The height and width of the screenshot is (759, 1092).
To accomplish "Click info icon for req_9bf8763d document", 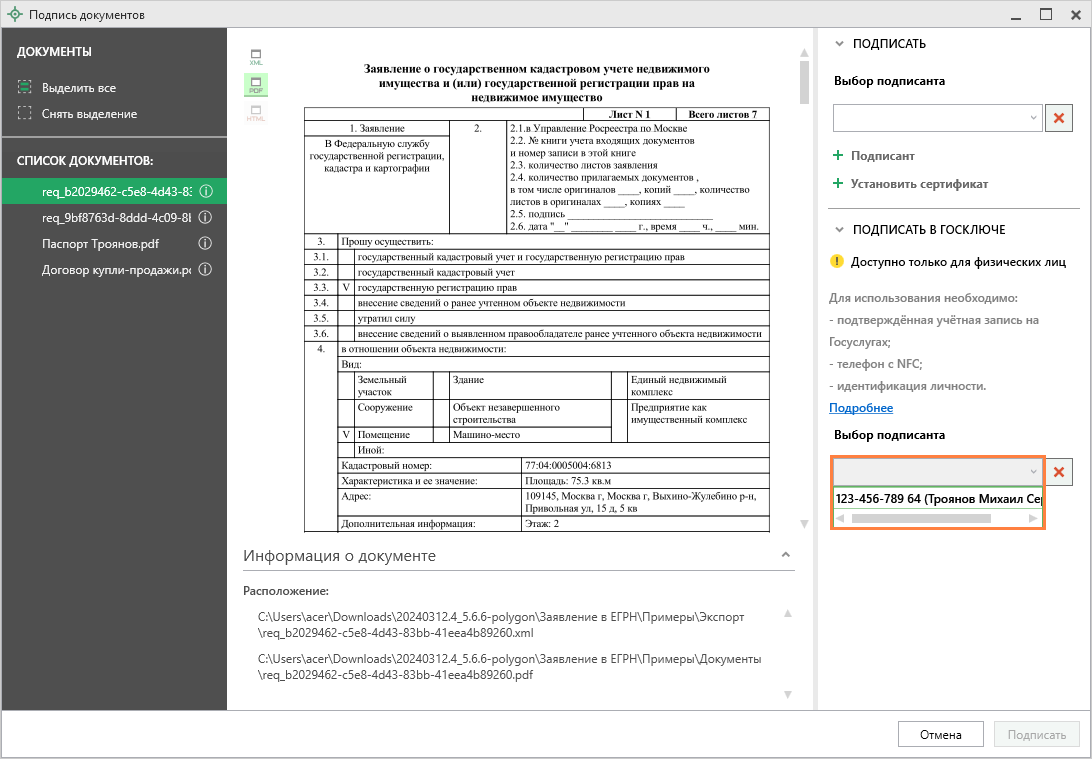I will click(205, 218).
